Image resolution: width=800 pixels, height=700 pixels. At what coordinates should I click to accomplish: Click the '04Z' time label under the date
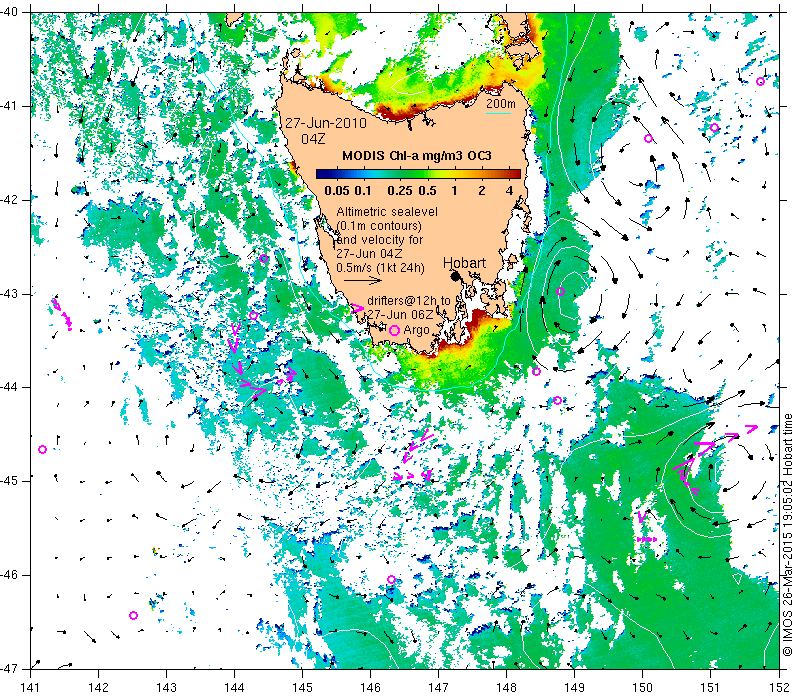tap(313, 138)
